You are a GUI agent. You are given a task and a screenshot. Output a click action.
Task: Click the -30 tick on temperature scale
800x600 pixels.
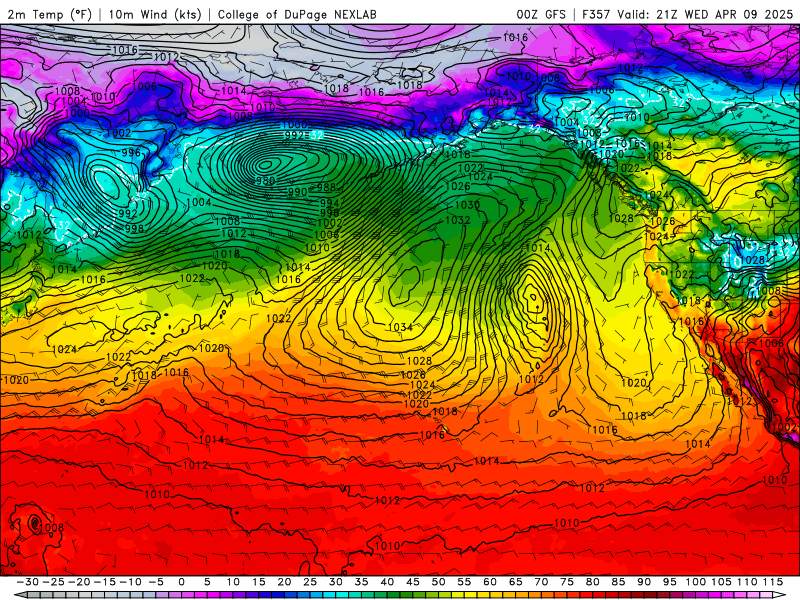pyautogui.click(x=28, y=582)
